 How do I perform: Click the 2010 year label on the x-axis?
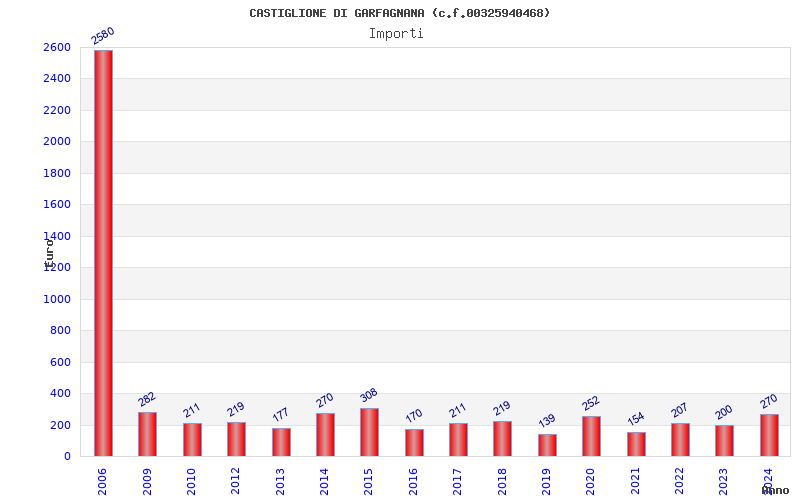point(191,482)
